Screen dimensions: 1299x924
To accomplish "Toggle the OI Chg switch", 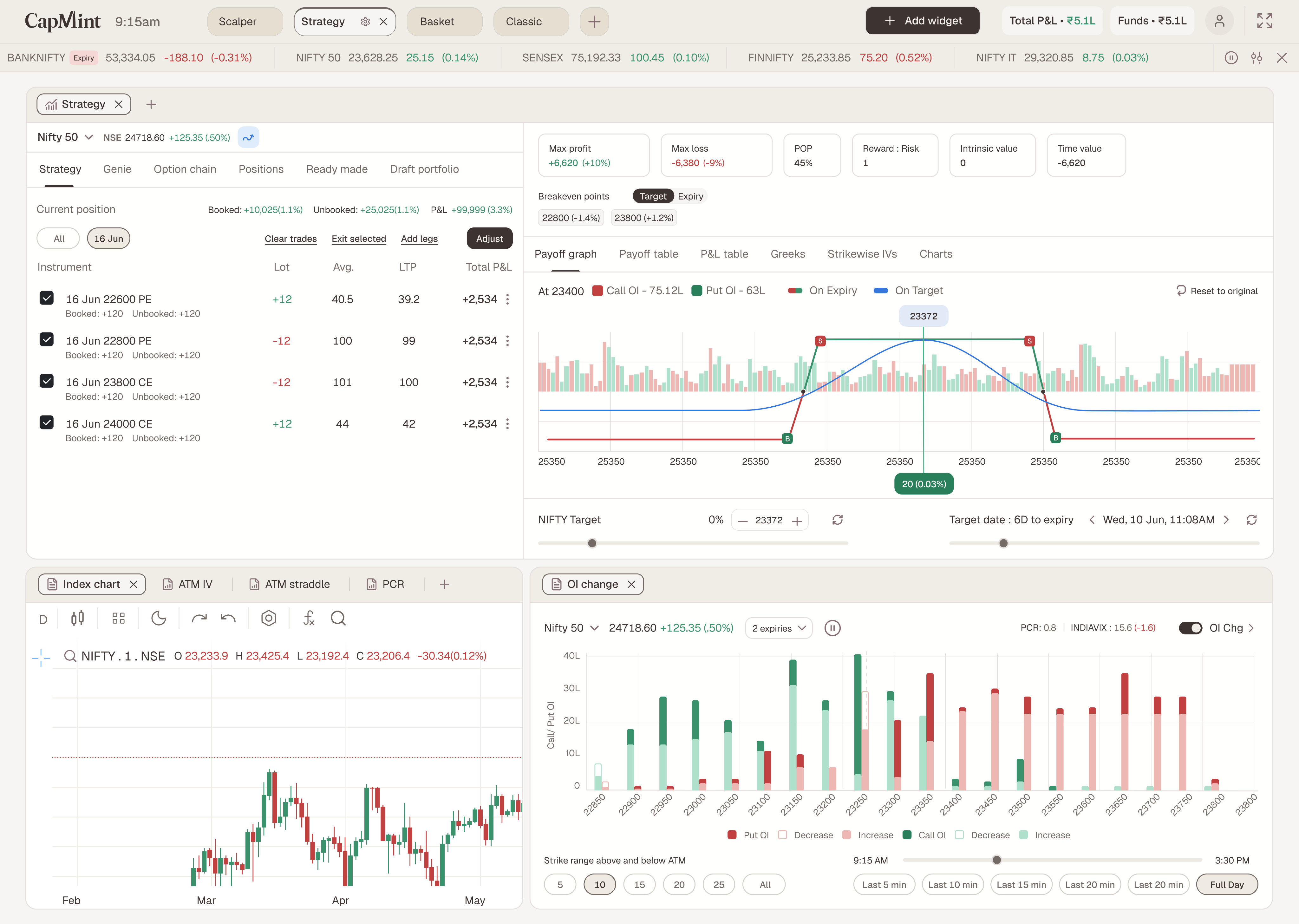I will [1190, 627].
